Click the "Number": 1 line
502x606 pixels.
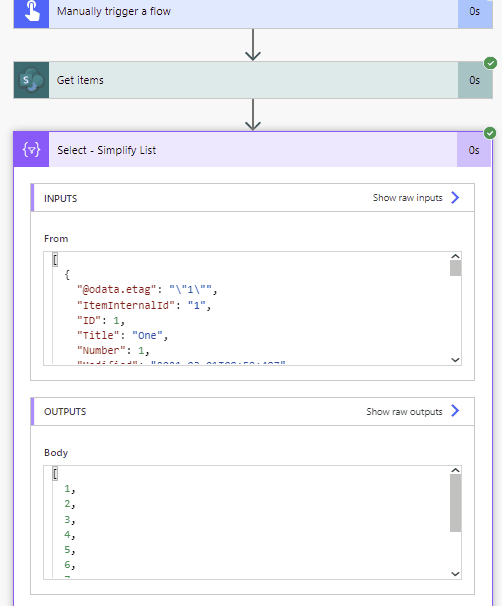click(113, 350)
